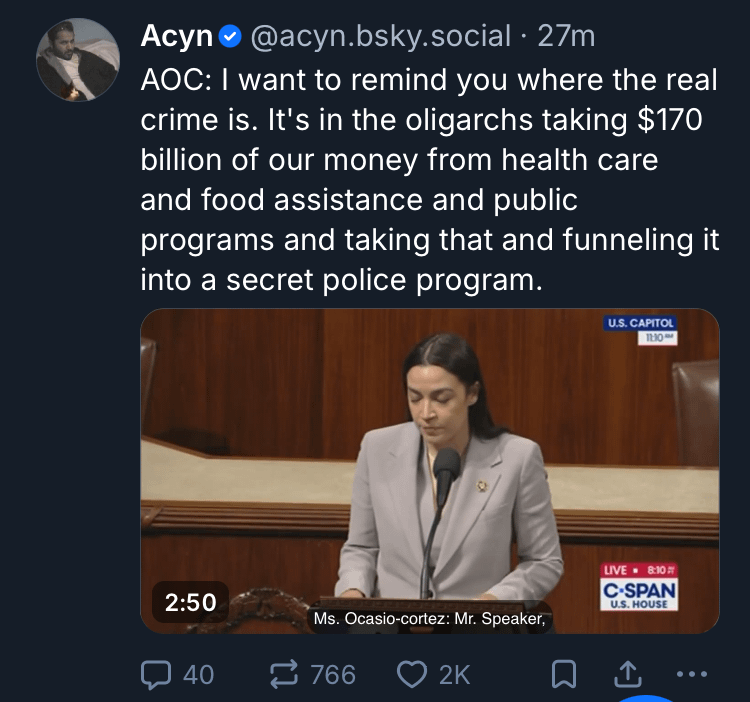Screen dimensions: 750x702
Task: Open Acyn's profile picture avatar
Action: tap(78, 60)
